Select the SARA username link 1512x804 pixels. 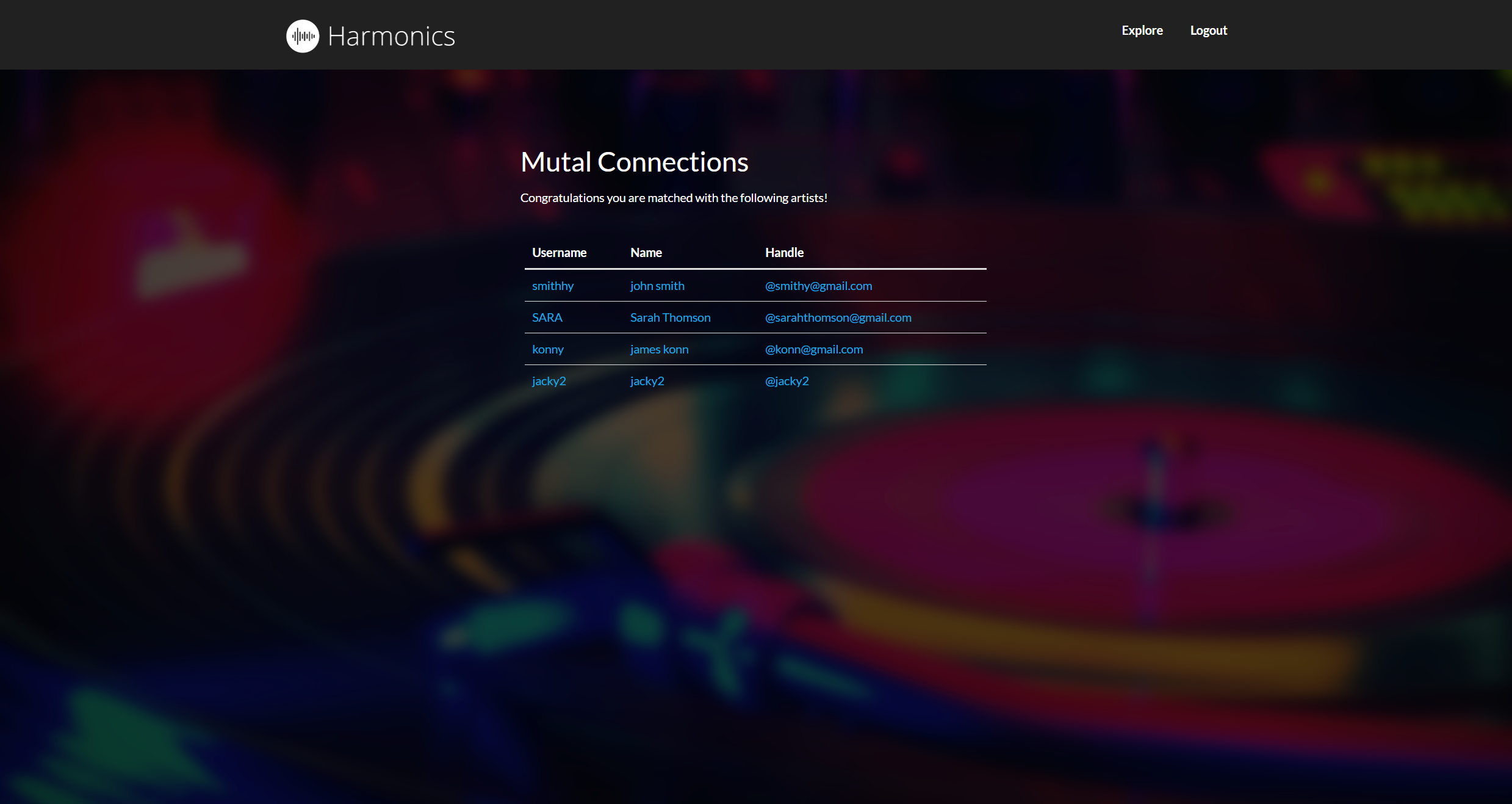547,317
